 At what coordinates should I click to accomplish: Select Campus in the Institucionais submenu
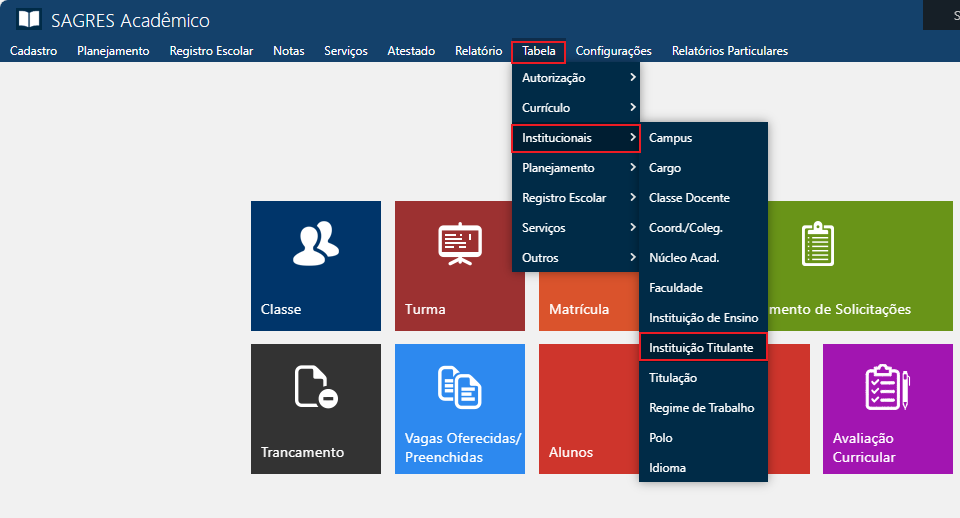coord(670,138)
